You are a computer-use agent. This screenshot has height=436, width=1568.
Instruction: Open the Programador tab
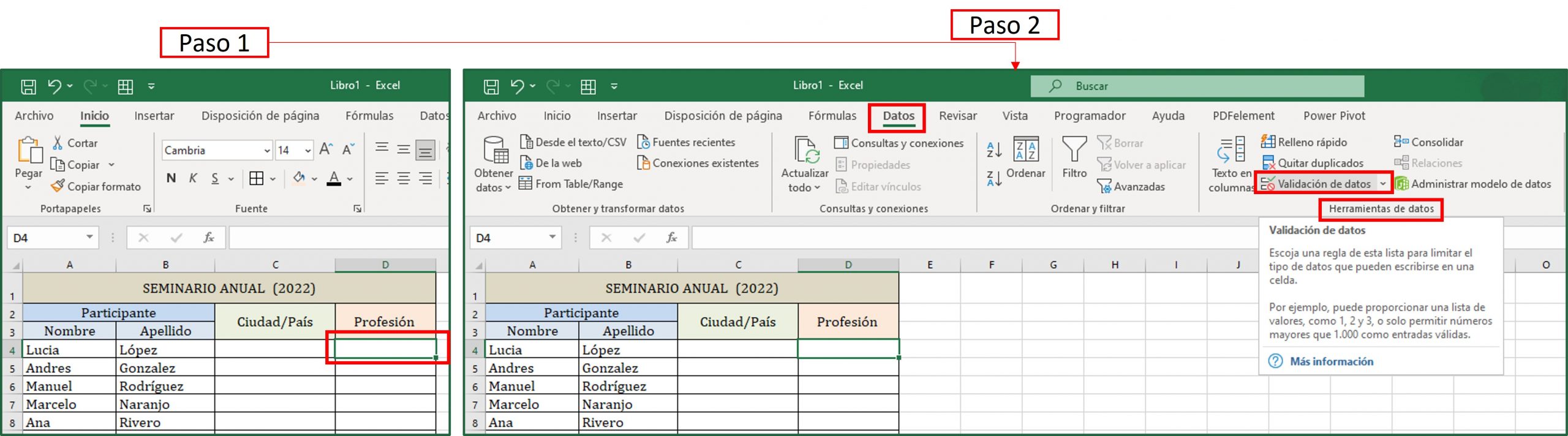(x=1090, y=116)
